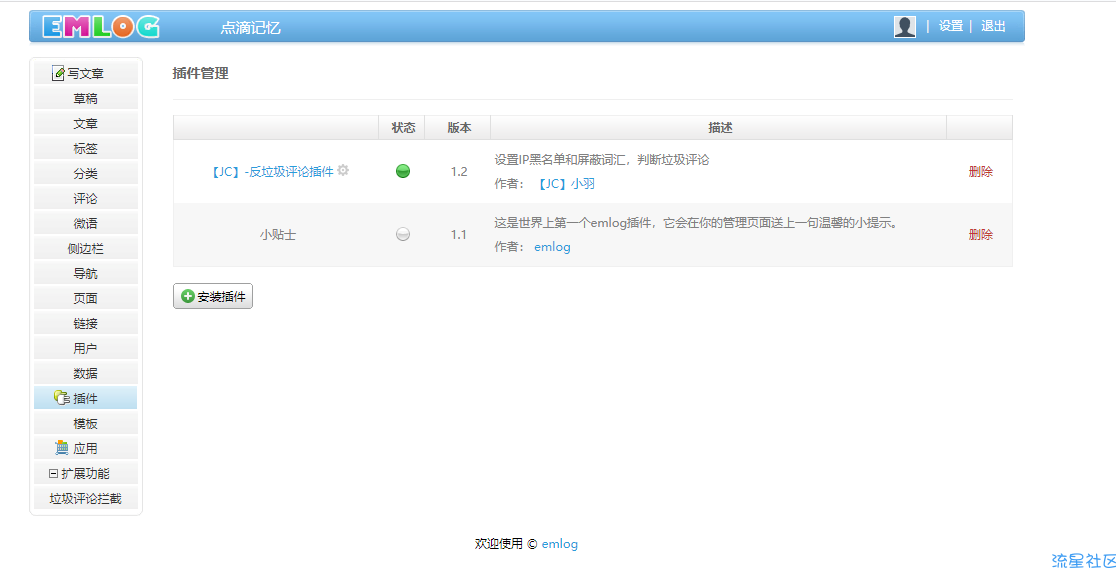1116x568 pixels.
Task: Activate the 小贴士 plugin via its gray status icon
Action: 403,234
